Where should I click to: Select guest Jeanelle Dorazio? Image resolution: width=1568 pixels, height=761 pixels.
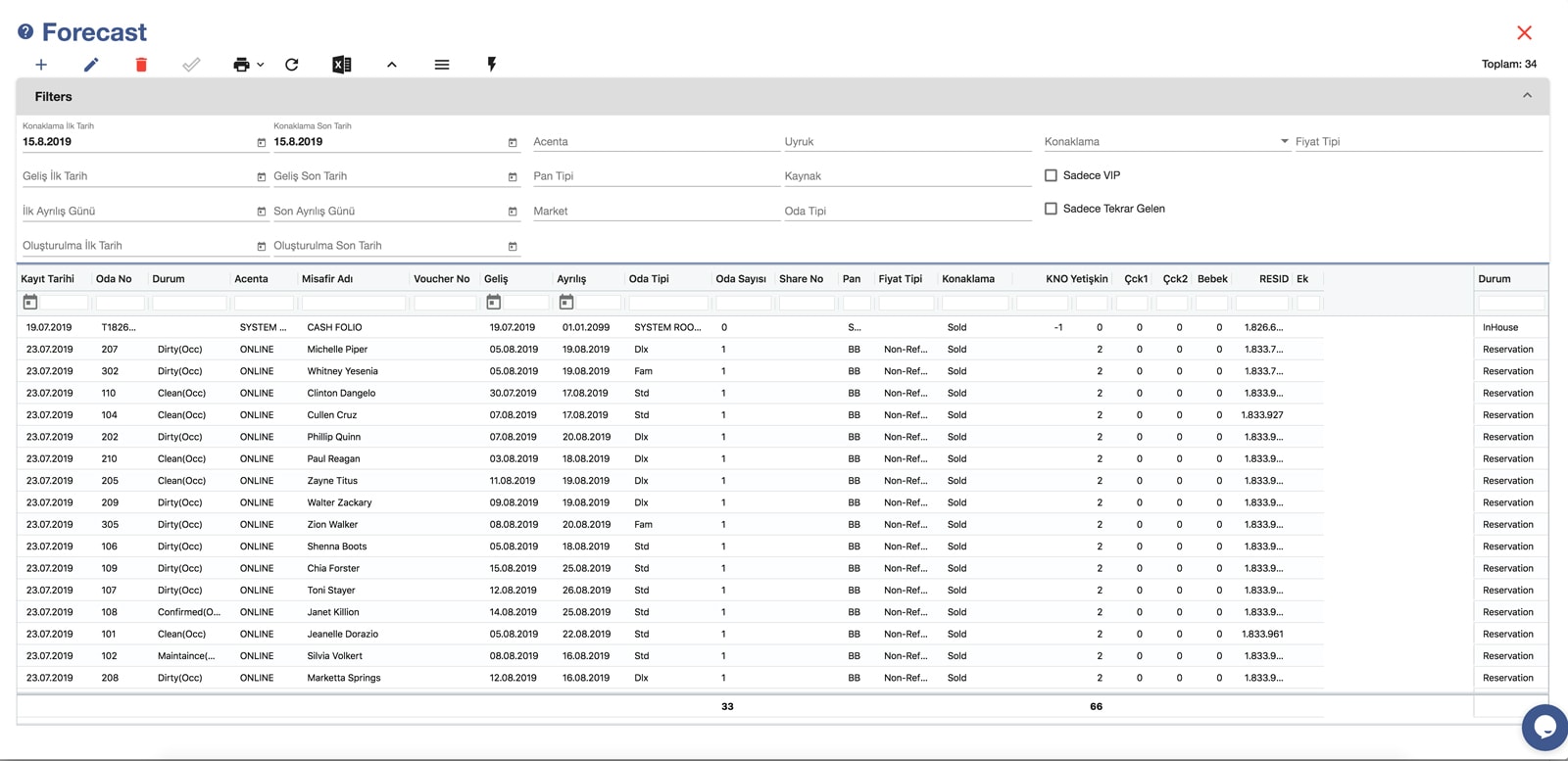342,634
